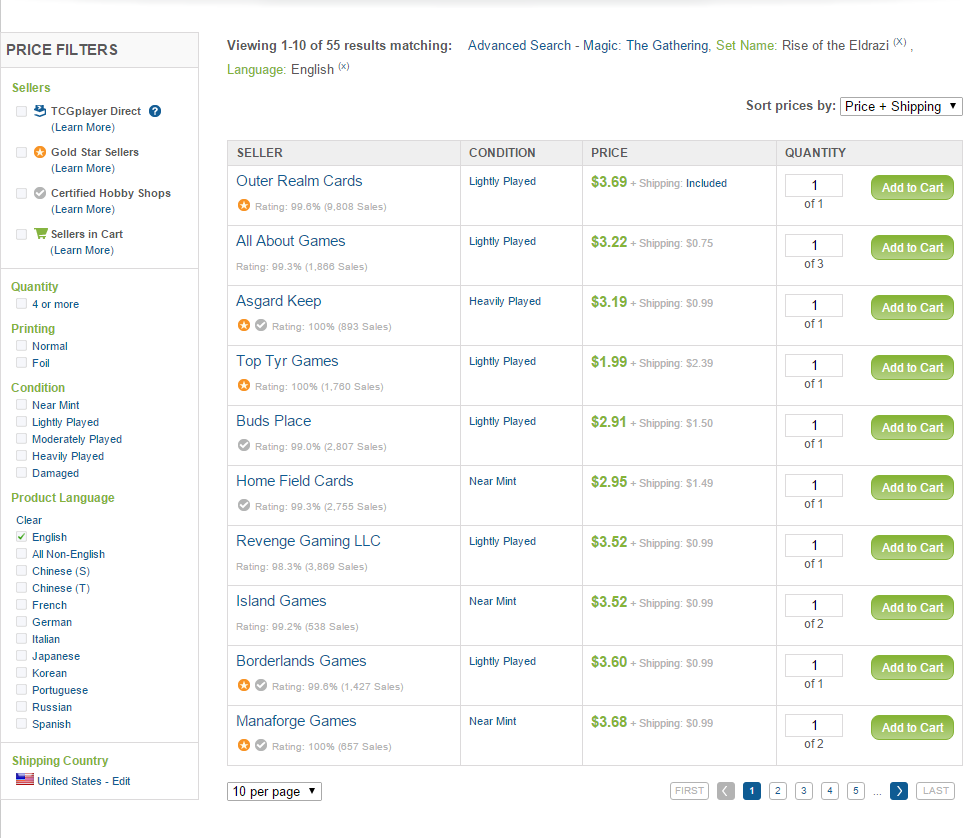Tick the Japanese language checkbox

(22, 655)
